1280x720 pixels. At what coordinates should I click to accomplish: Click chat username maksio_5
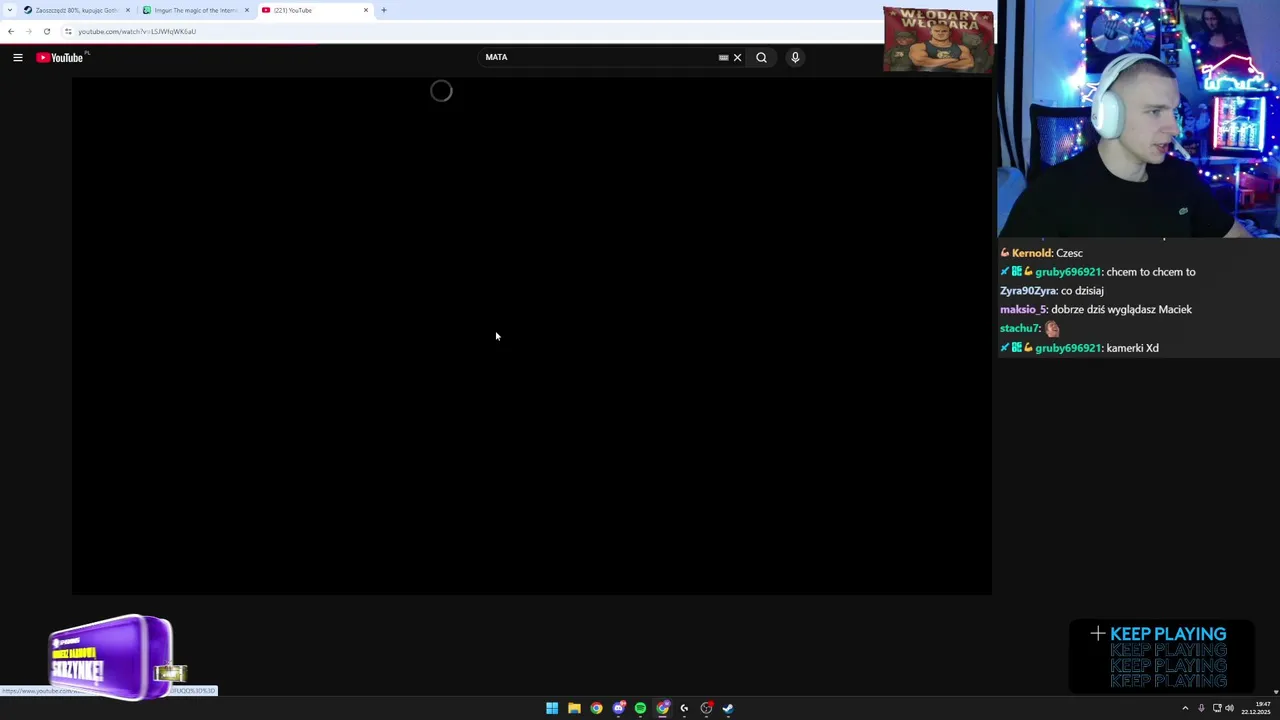(x=1023, y=310)
